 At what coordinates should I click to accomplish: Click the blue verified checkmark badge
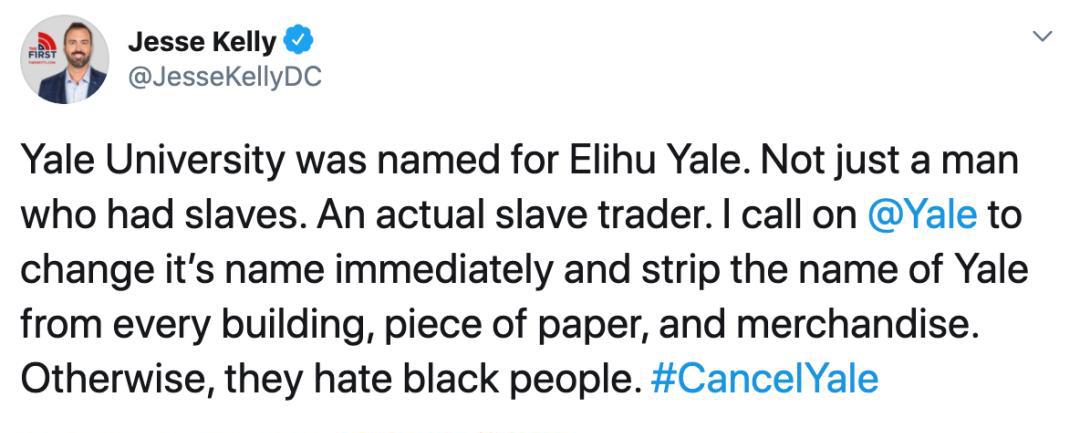pos(299,43)
